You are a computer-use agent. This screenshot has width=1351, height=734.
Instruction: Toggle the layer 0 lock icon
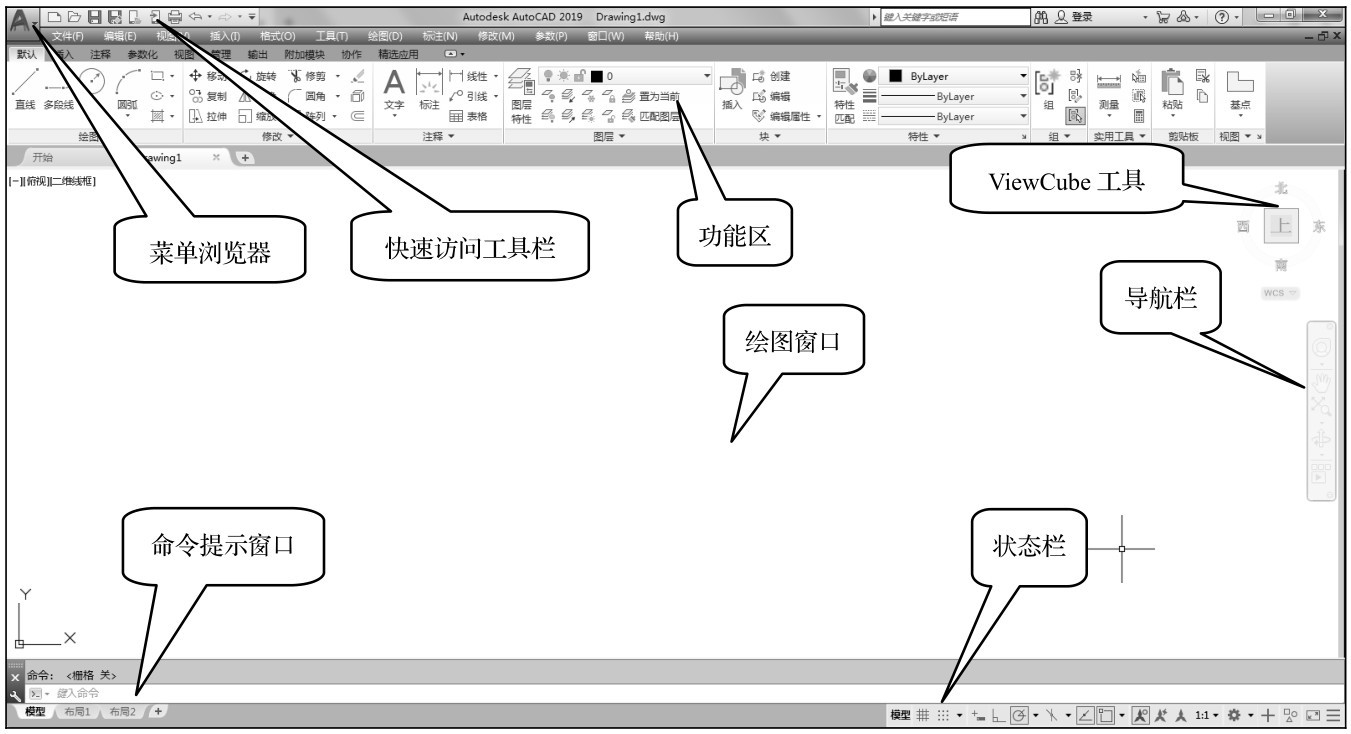coord(578,76)
